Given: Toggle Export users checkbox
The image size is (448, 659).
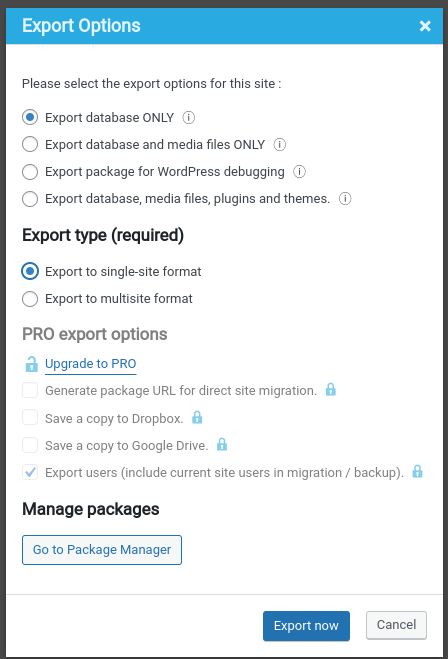Looking at the screenshot, I should (30, 472).
